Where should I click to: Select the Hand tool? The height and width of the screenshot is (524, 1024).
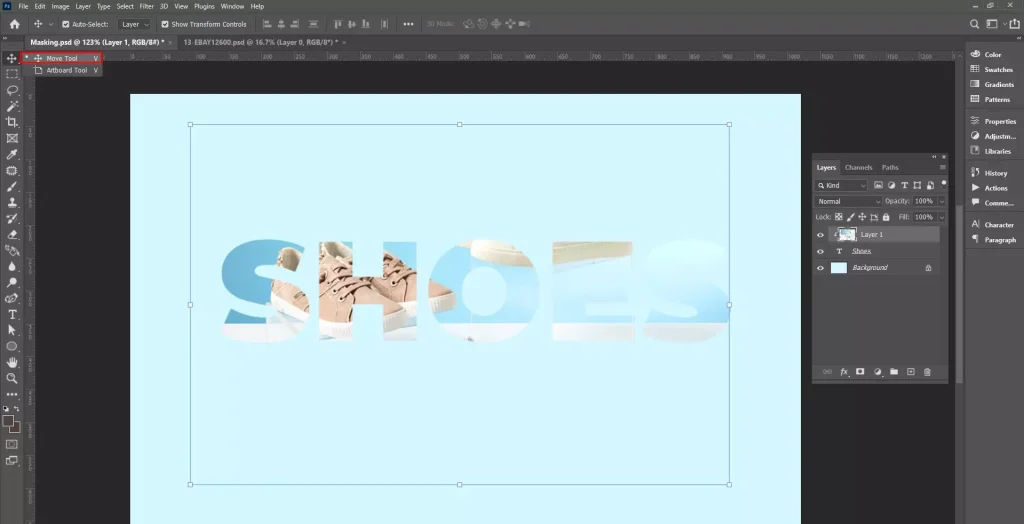[12, 362]
